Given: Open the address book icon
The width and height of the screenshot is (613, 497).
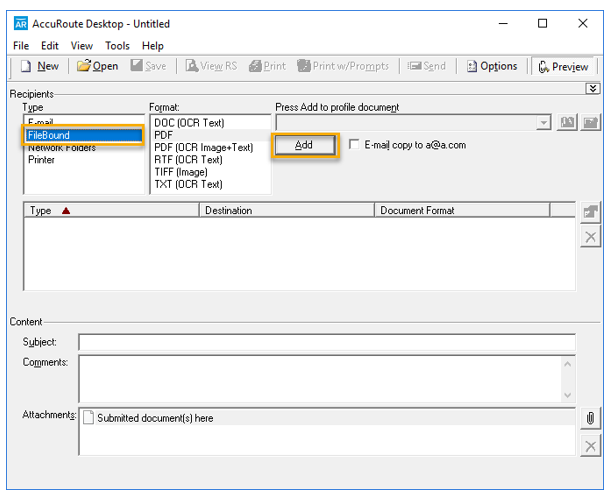Looking at the screenshot, I should coord(567,123).
